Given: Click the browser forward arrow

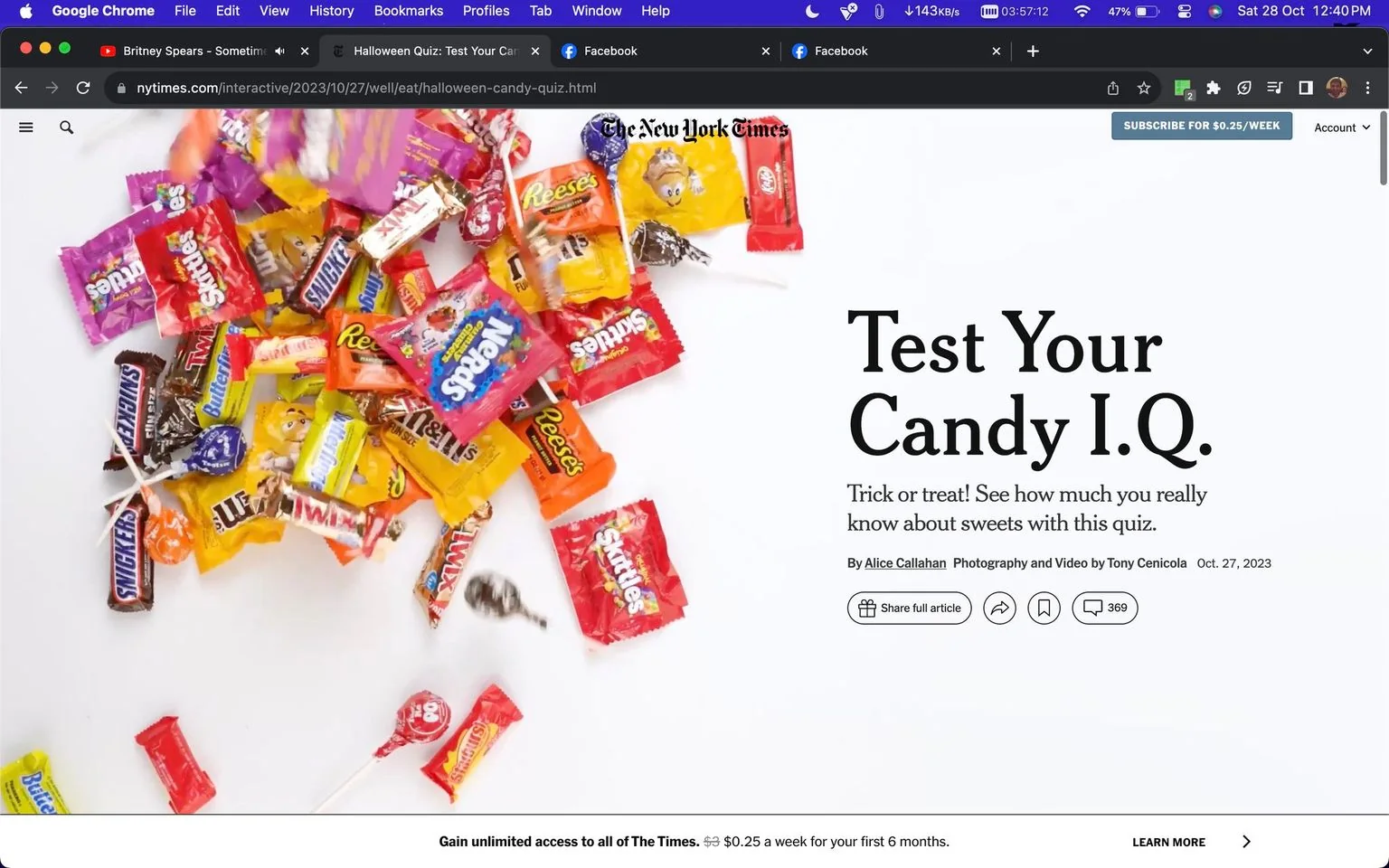Looking at the screenshot, I should 52,88.
